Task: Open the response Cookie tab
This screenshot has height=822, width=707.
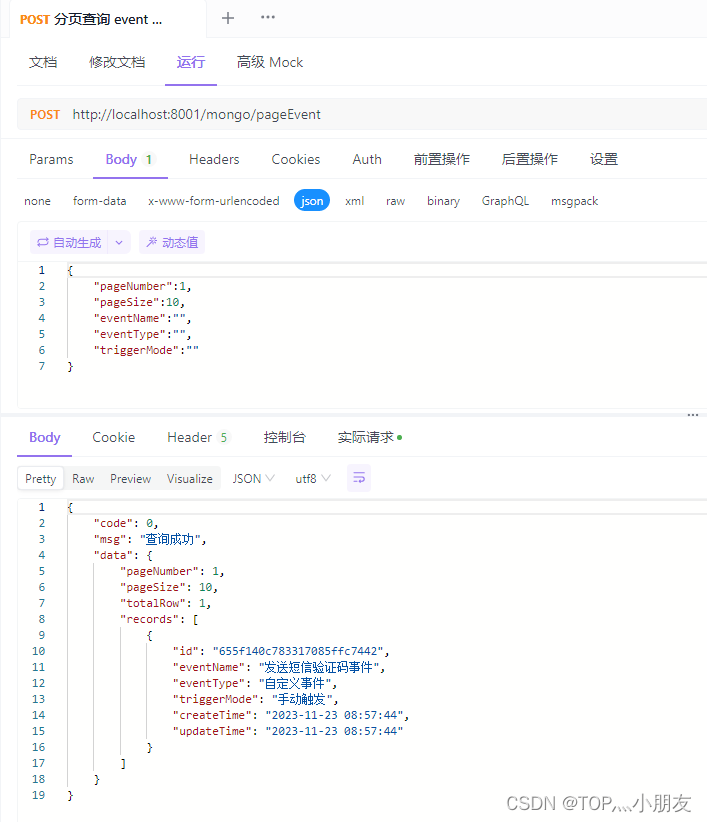Action: click(114, 437)
